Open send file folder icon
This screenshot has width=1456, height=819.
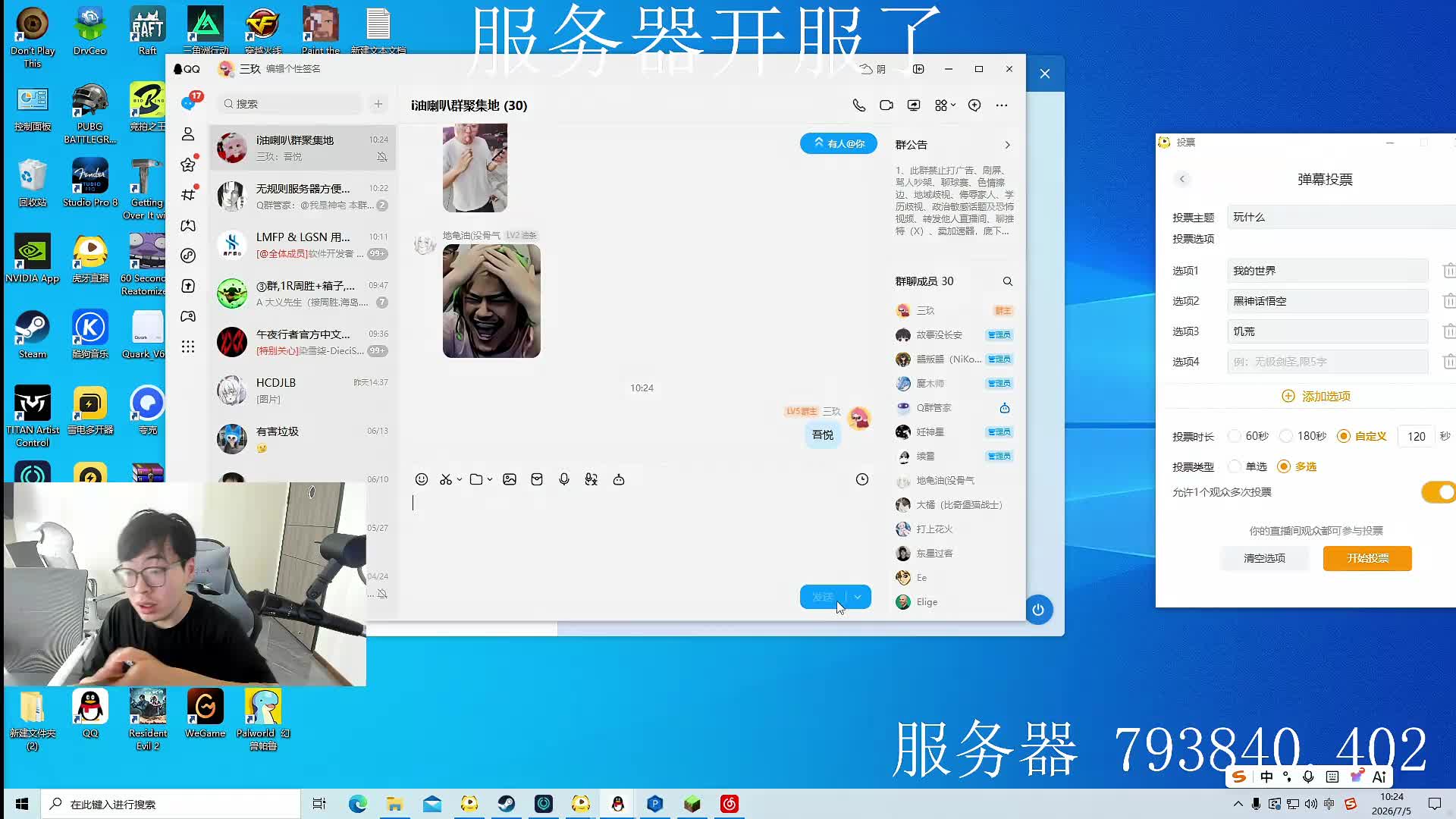click(x=476, y=479)
